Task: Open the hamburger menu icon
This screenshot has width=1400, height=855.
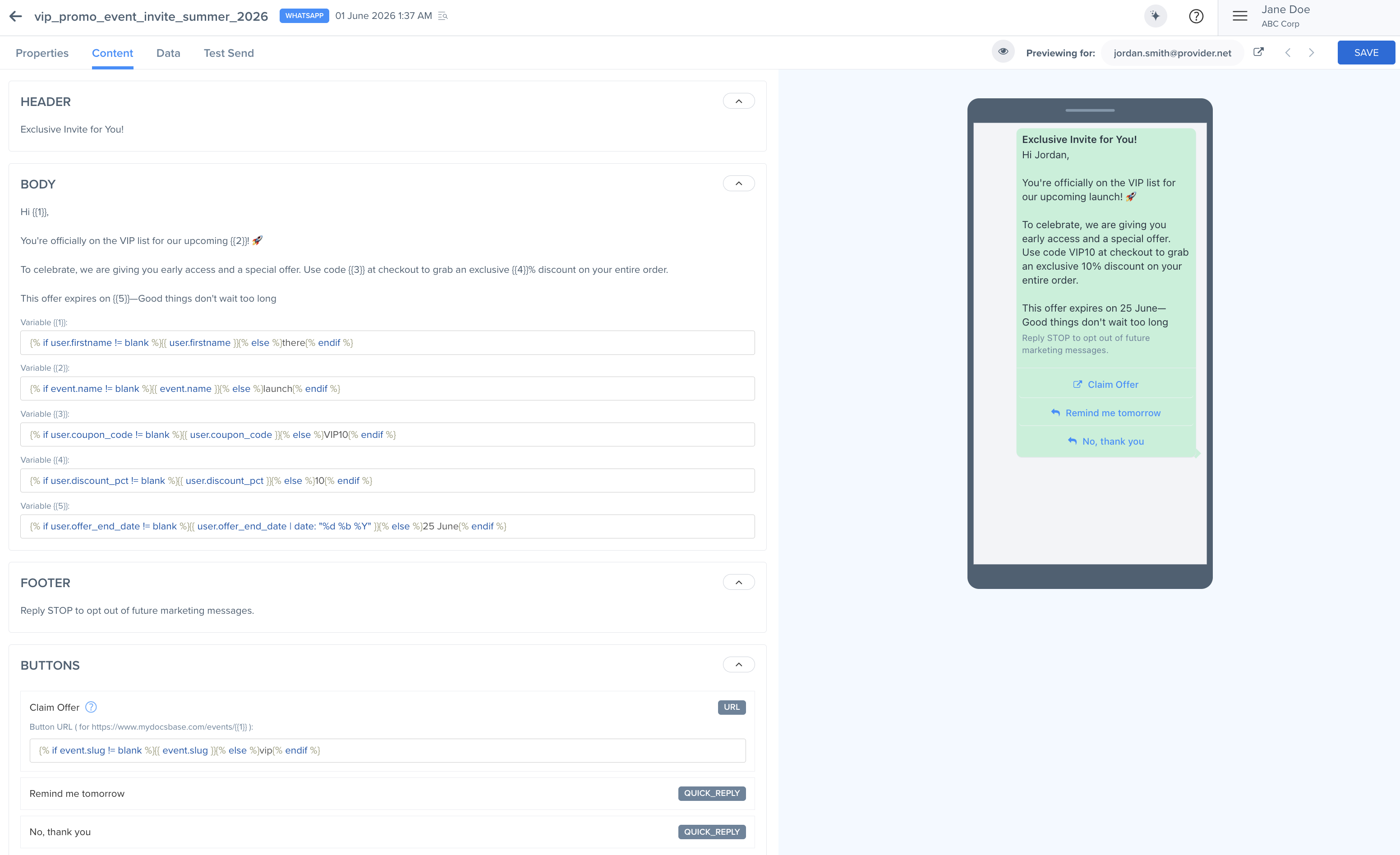Action: (1240, 16)
